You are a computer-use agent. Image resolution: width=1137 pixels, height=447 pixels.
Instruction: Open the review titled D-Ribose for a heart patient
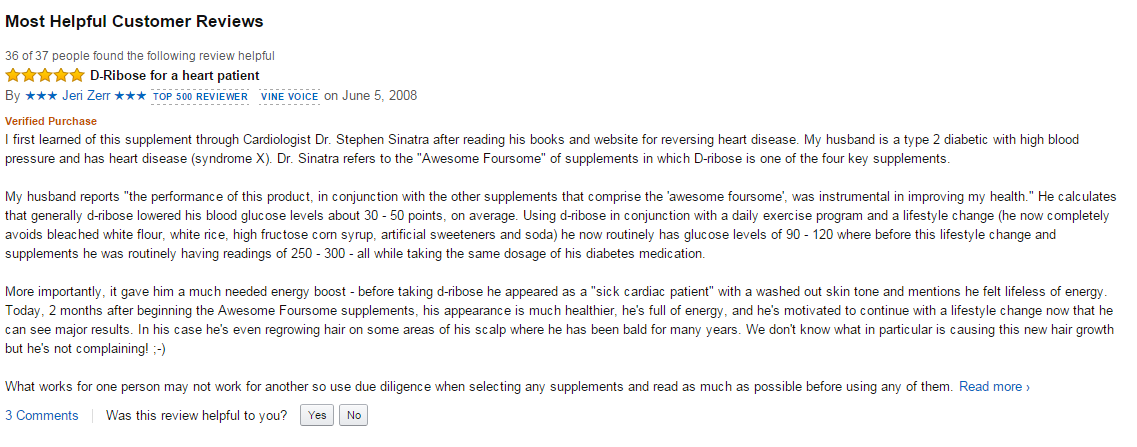click(175, 76)
